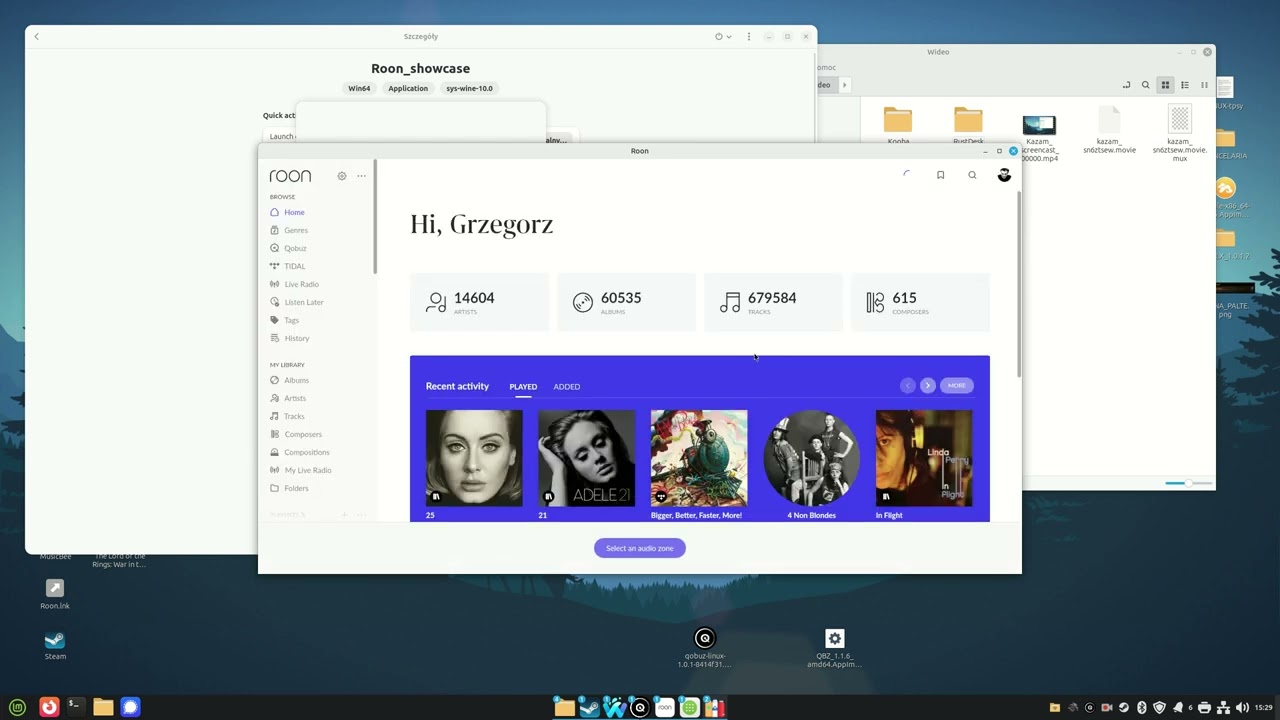Click MORE button in Recent activity
The height and width of the screenshot is (720, 1280).
957,385
